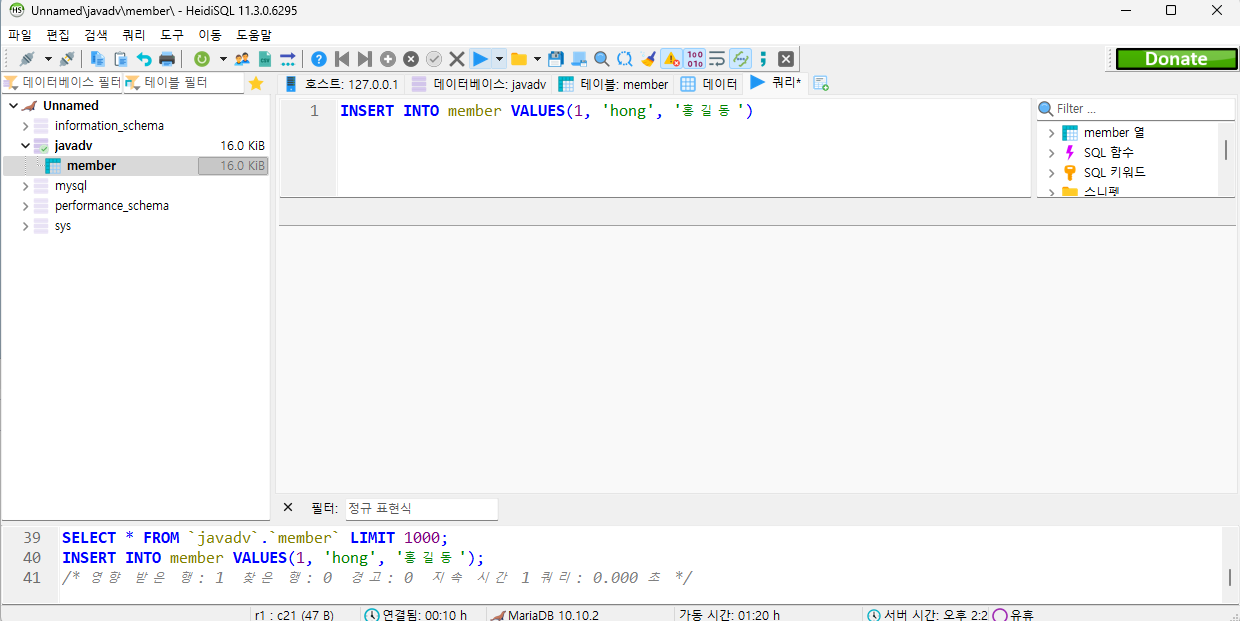This screenshot has height=621, width=1240.
Task: Click the blue help question mark icon
Action: 319,59
